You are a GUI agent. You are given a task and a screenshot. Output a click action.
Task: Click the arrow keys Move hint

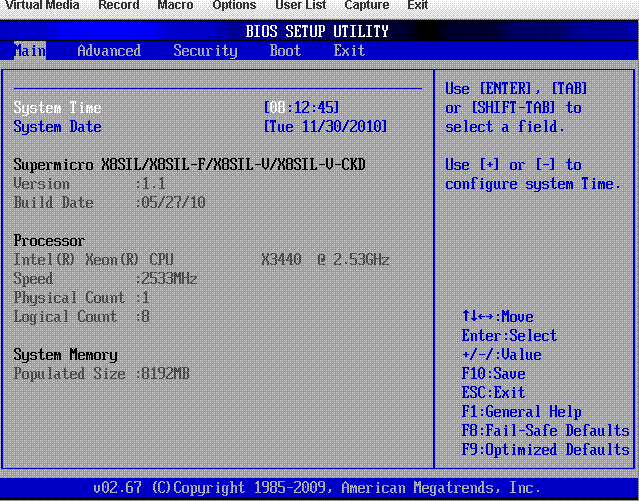498,317
